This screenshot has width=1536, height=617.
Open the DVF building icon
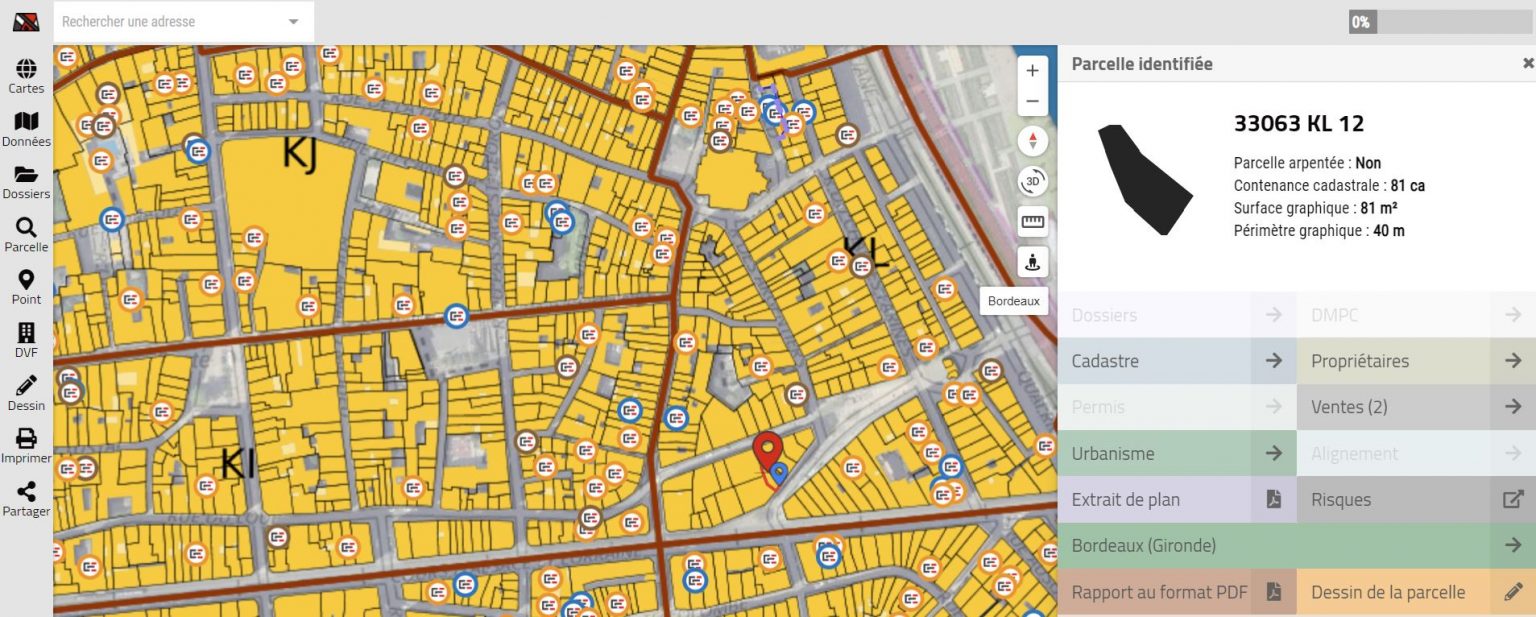click(26, 334)
